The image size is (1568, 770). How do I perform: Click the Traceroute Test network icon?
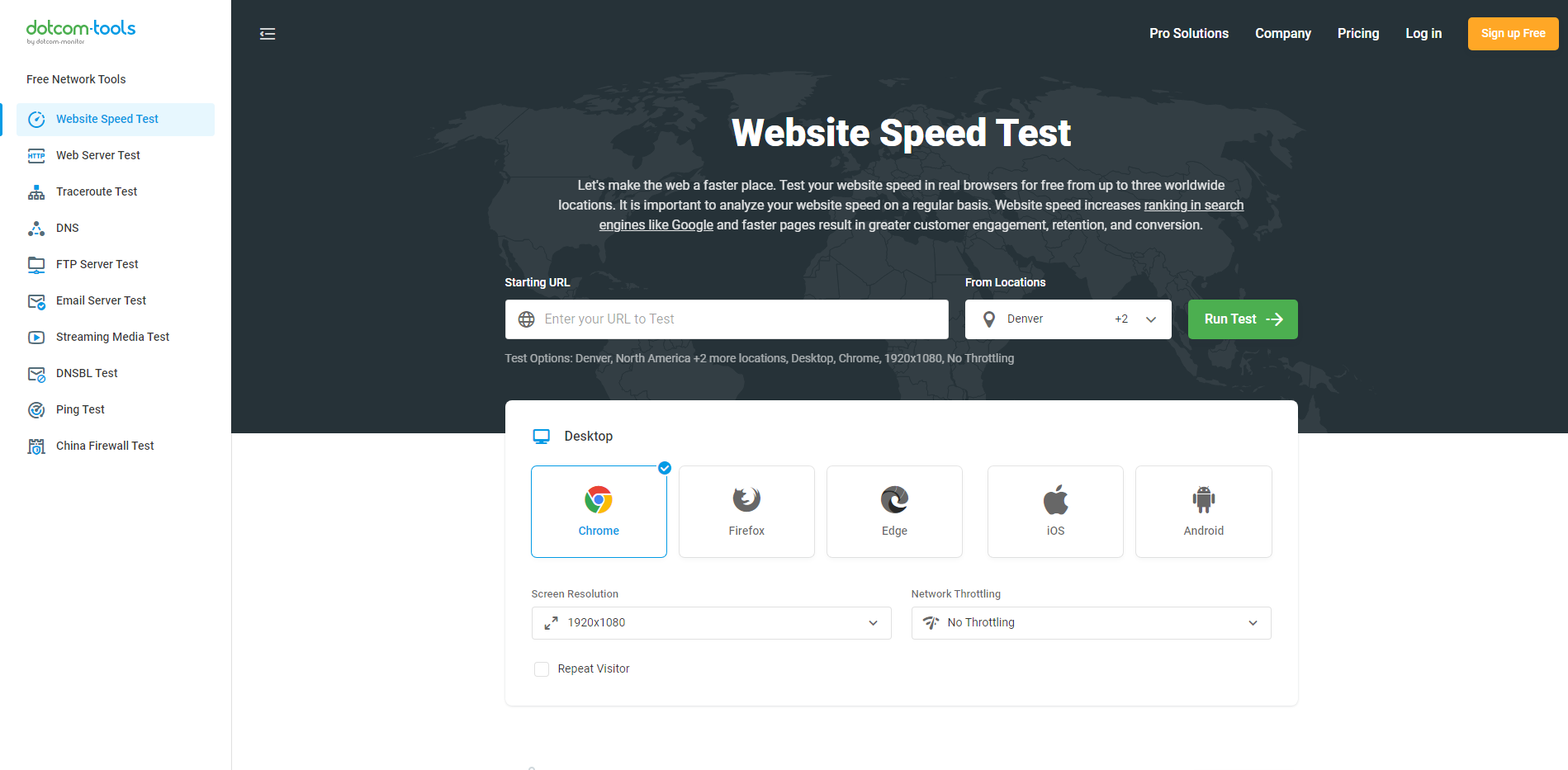pyautogui.click(x=36, y=192)
